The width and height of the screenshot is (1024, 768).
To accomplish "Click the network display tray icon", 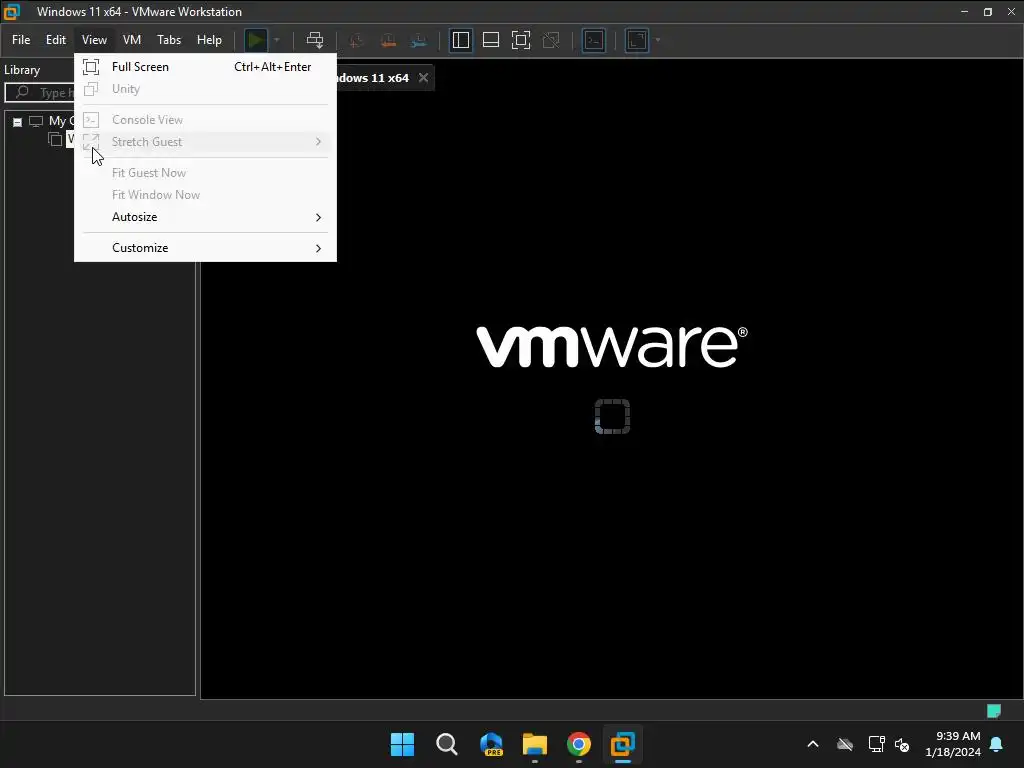I will pos(876,744).
